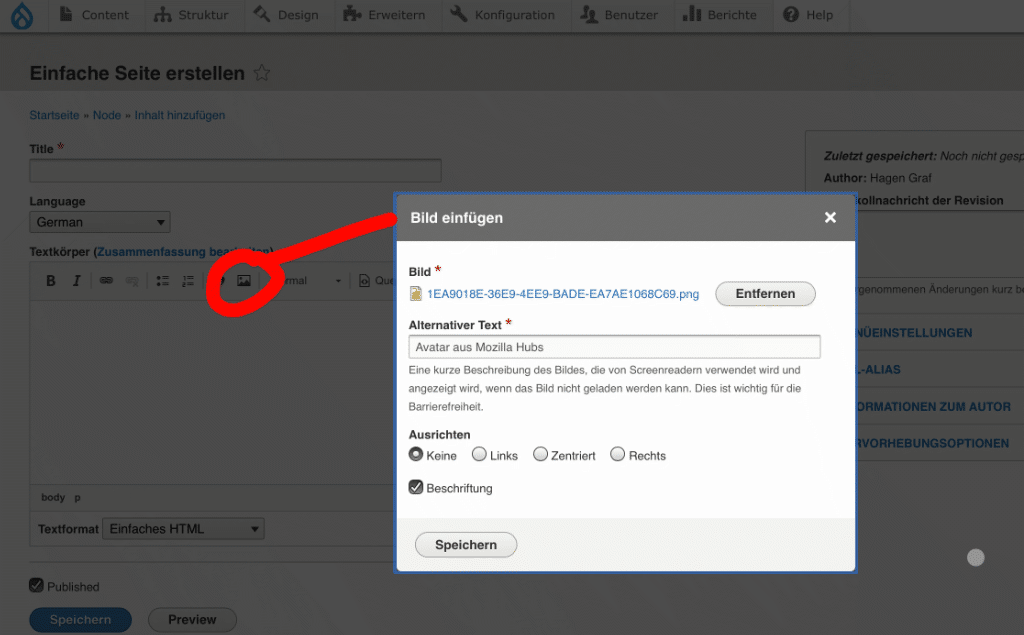Open the Konfiguration admin menu
Image resolution: width=1024 pixels, height=635 pixels.
tap(502, 15)
